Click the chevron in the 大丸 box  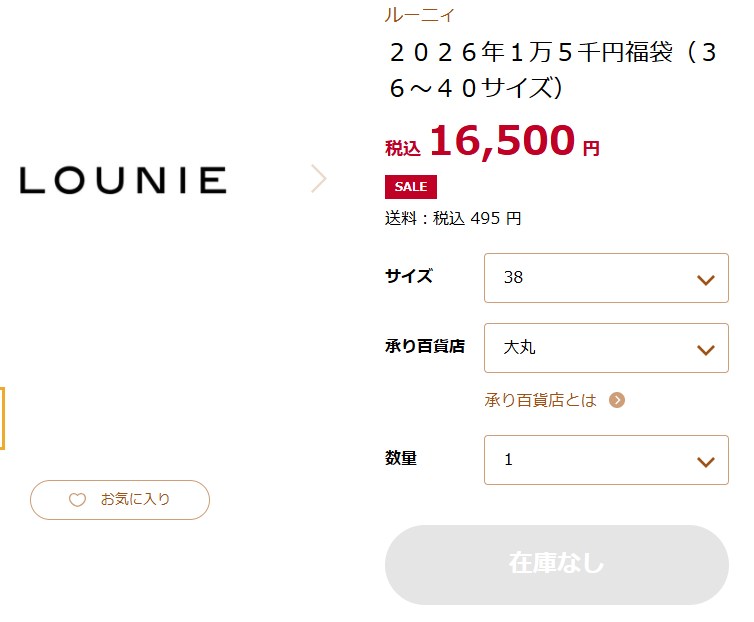point(706,349)
